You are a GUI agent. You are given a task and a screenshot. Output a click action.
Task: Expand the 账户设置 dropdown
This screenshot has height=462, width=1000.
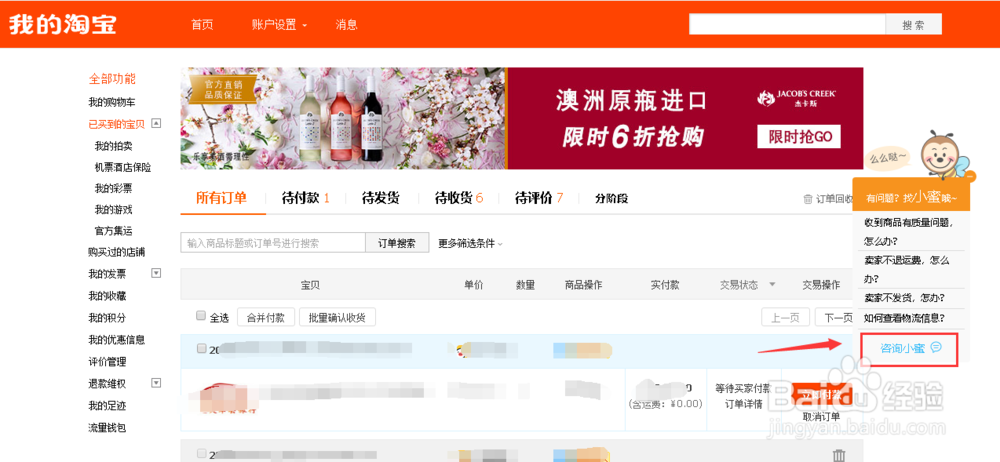[x=279, y=25]
